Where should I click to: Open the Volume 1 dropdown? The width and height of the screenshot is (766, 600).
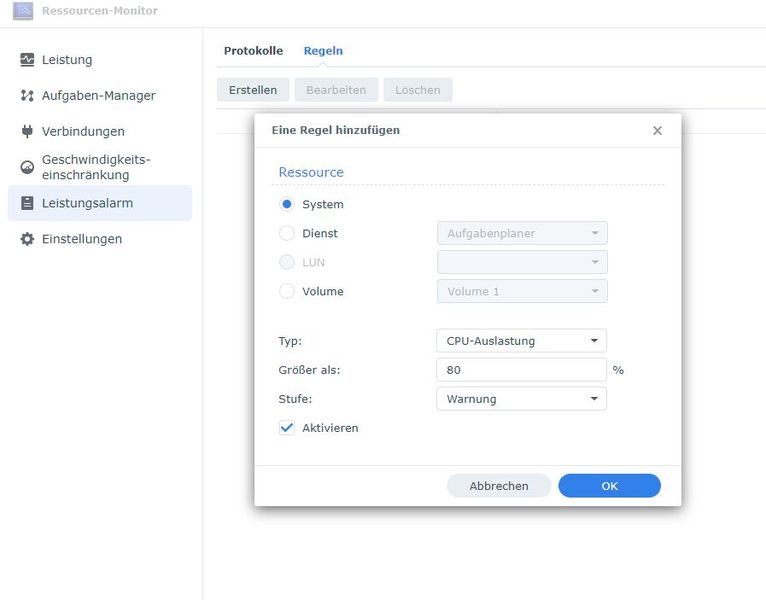tap(522, 291)
